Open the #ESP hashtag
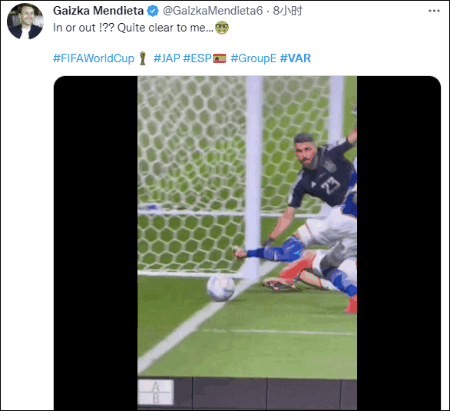The image size is (450, 411). (x=197, y=58)
